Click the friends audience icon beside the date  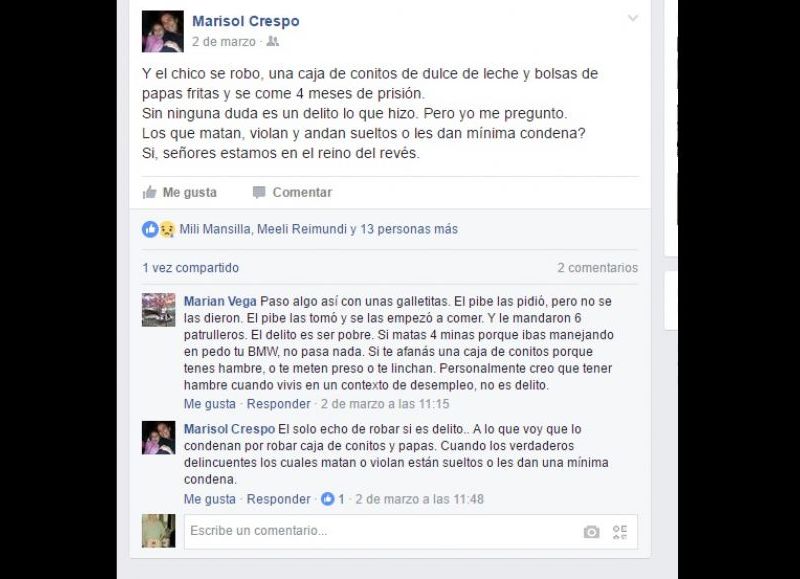pos(273,41)
